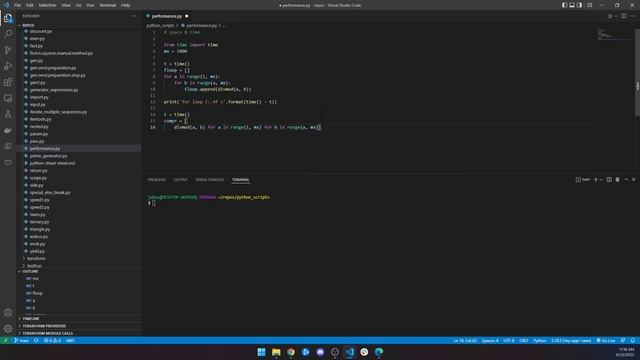Open the Help menu
The width and height of the screenshot is (640, 360).
tap(125, 5)
